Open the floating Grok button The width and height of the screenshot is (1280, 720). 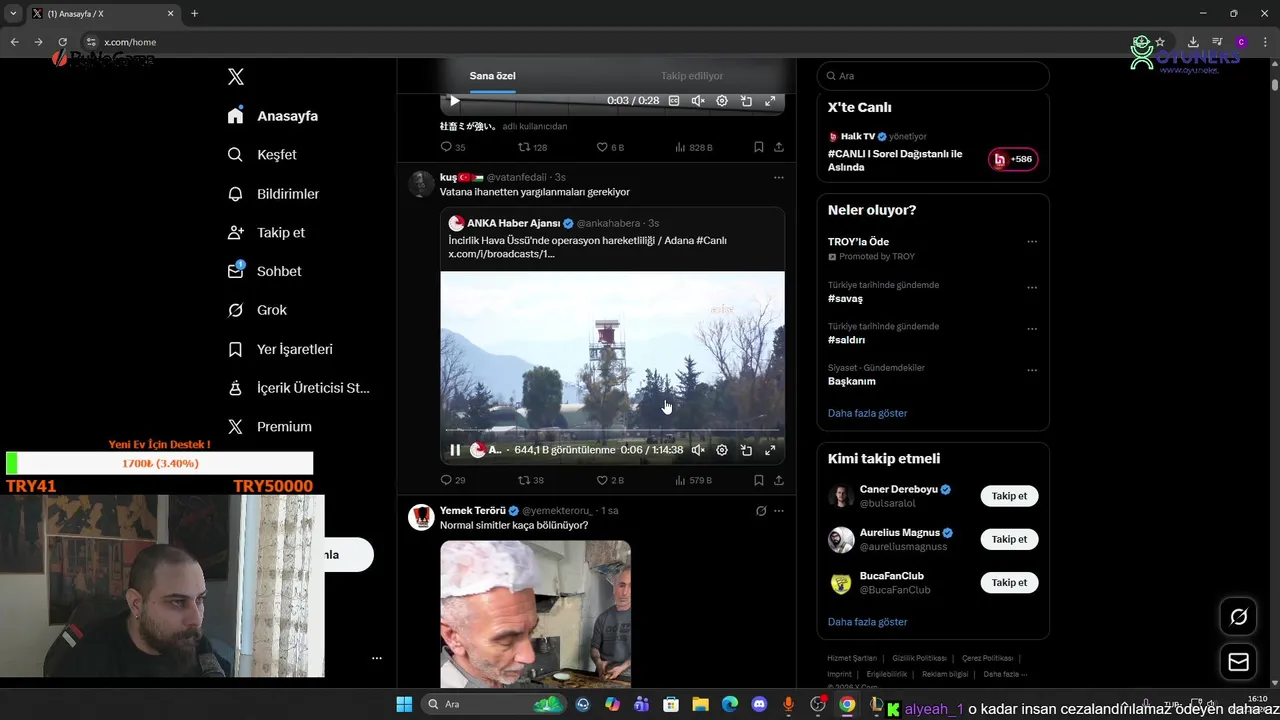click(x=1238, y=617)
